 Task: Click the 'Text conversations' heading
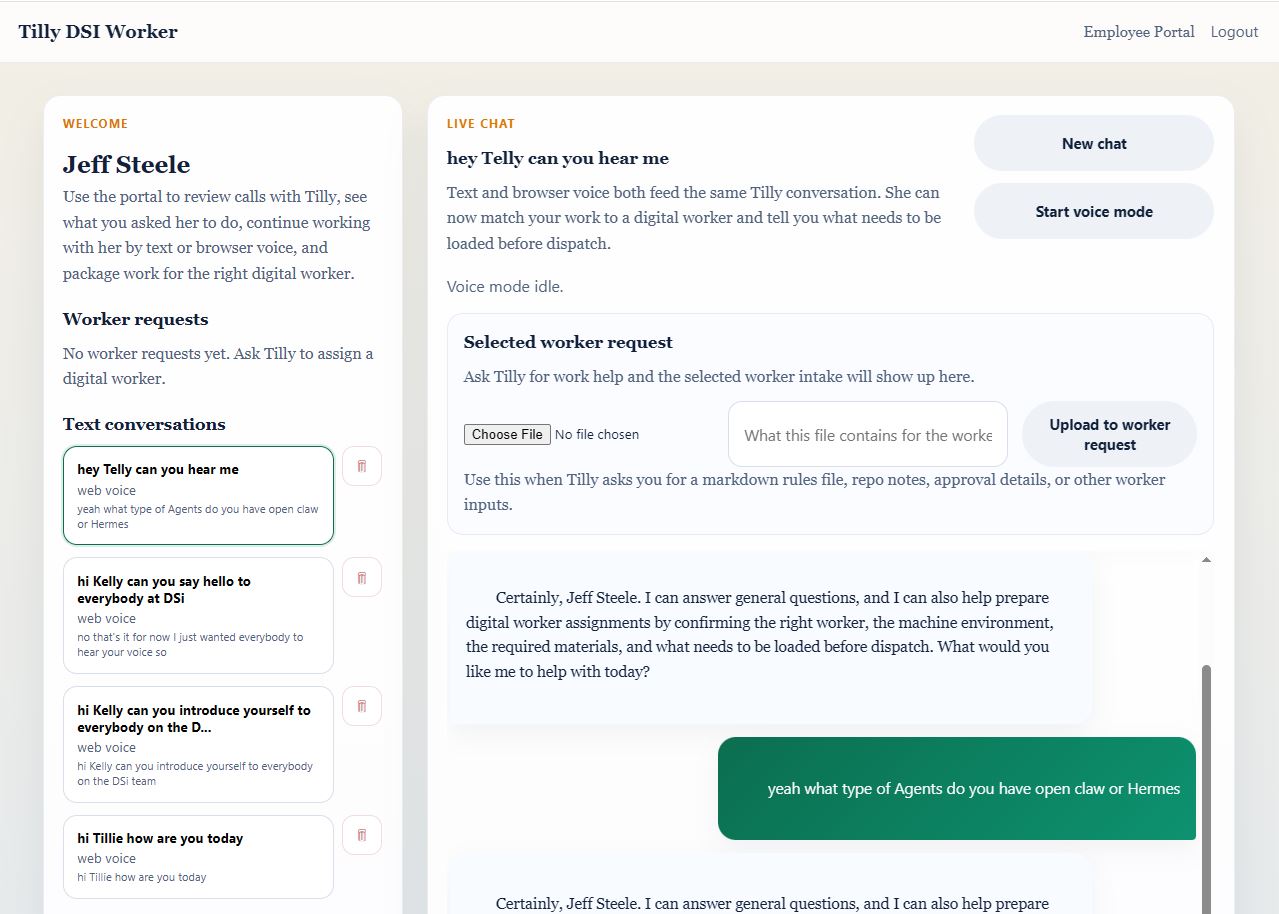144,424
